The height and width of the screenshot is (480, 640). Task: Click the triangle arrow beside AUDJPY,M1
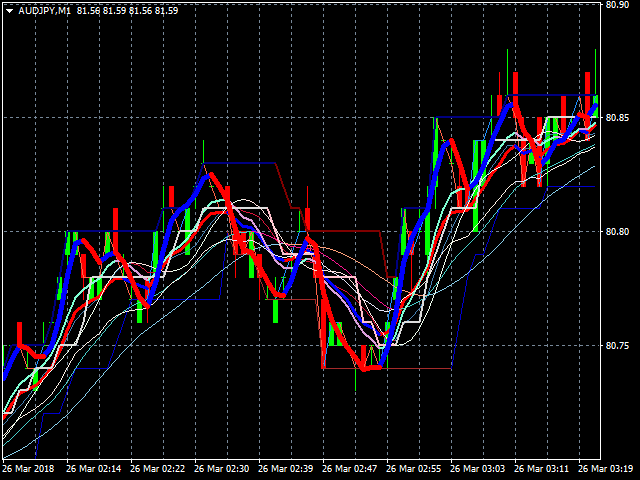pyautogui.click(x=8, y=10)
